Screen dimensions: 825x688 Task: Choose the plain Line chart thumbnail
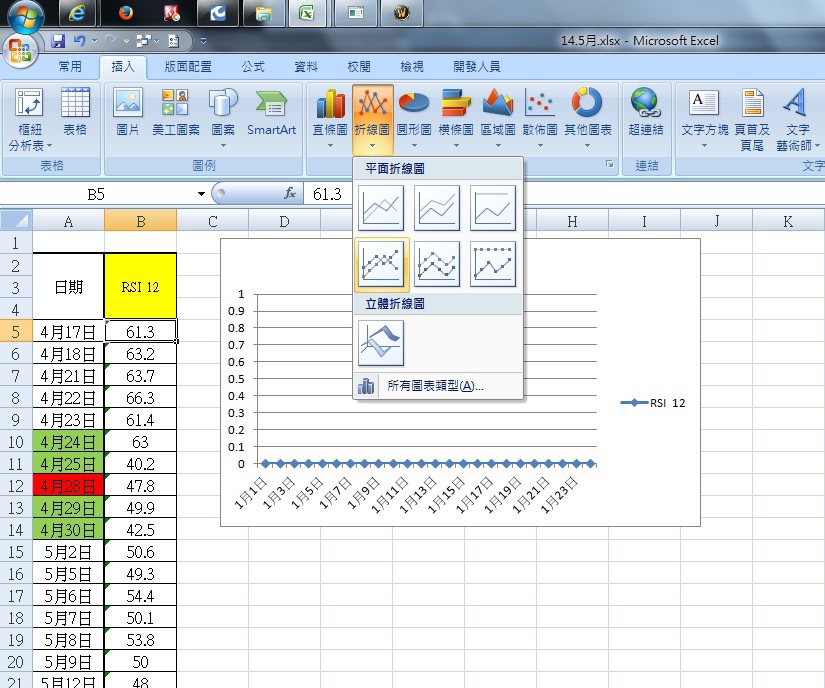coord(381,208)
